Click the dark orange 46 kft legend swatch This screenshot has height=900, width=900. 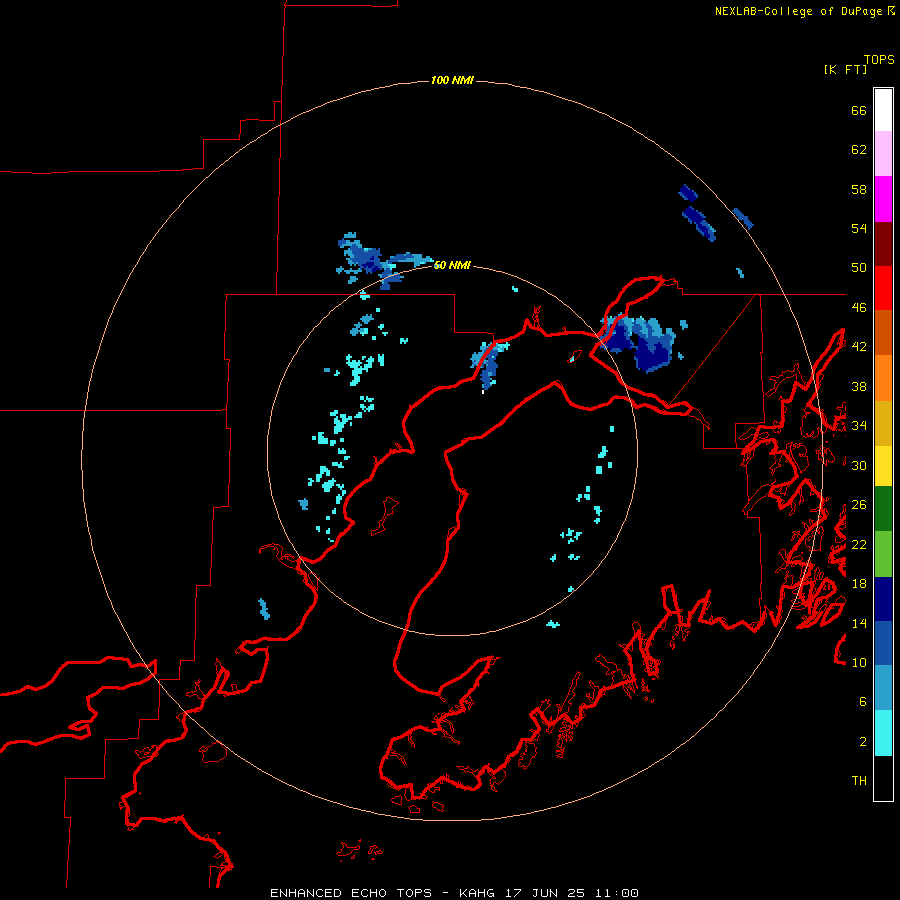point(883,332)
